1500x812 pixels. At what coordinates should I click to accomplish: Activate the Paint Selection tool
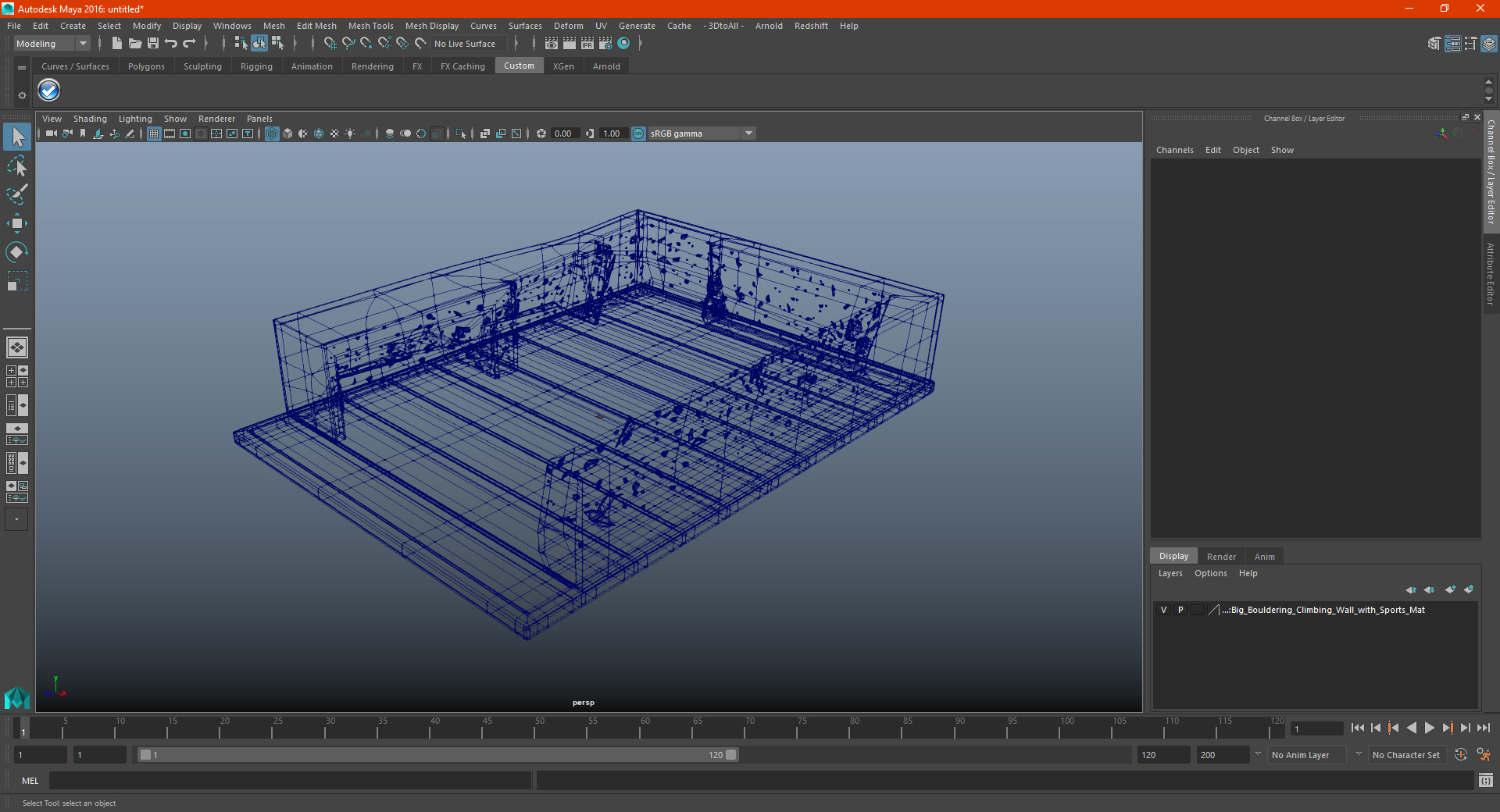click(17, 194)
